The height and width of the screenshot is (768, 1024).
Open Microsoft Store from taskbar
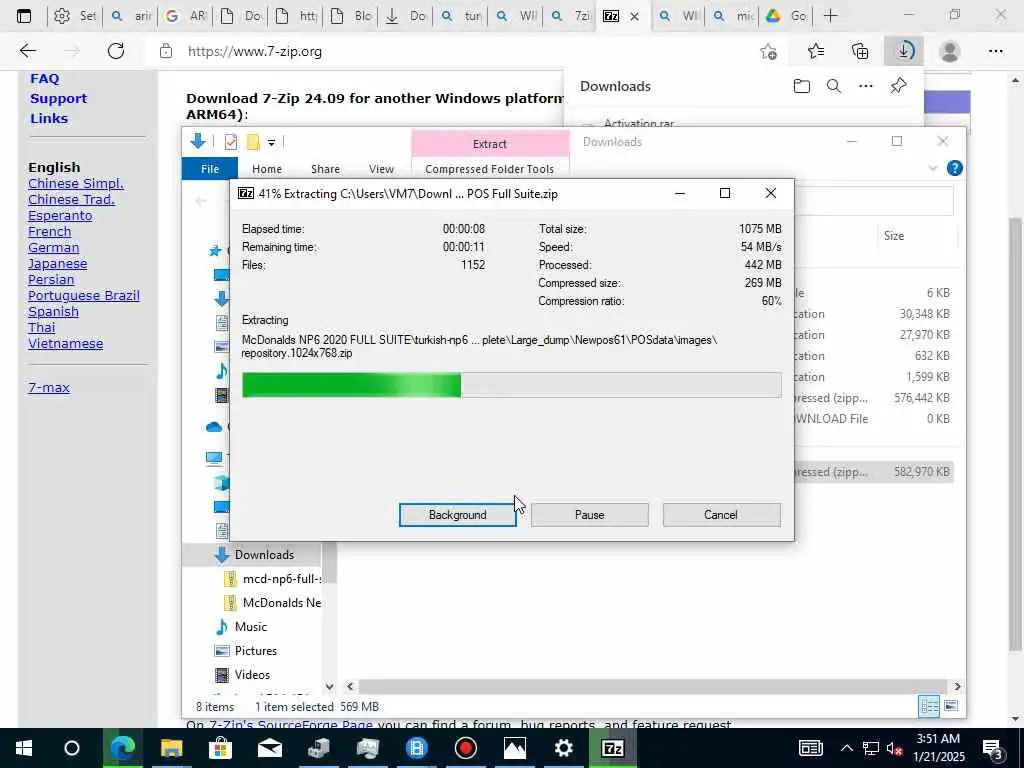221,748
